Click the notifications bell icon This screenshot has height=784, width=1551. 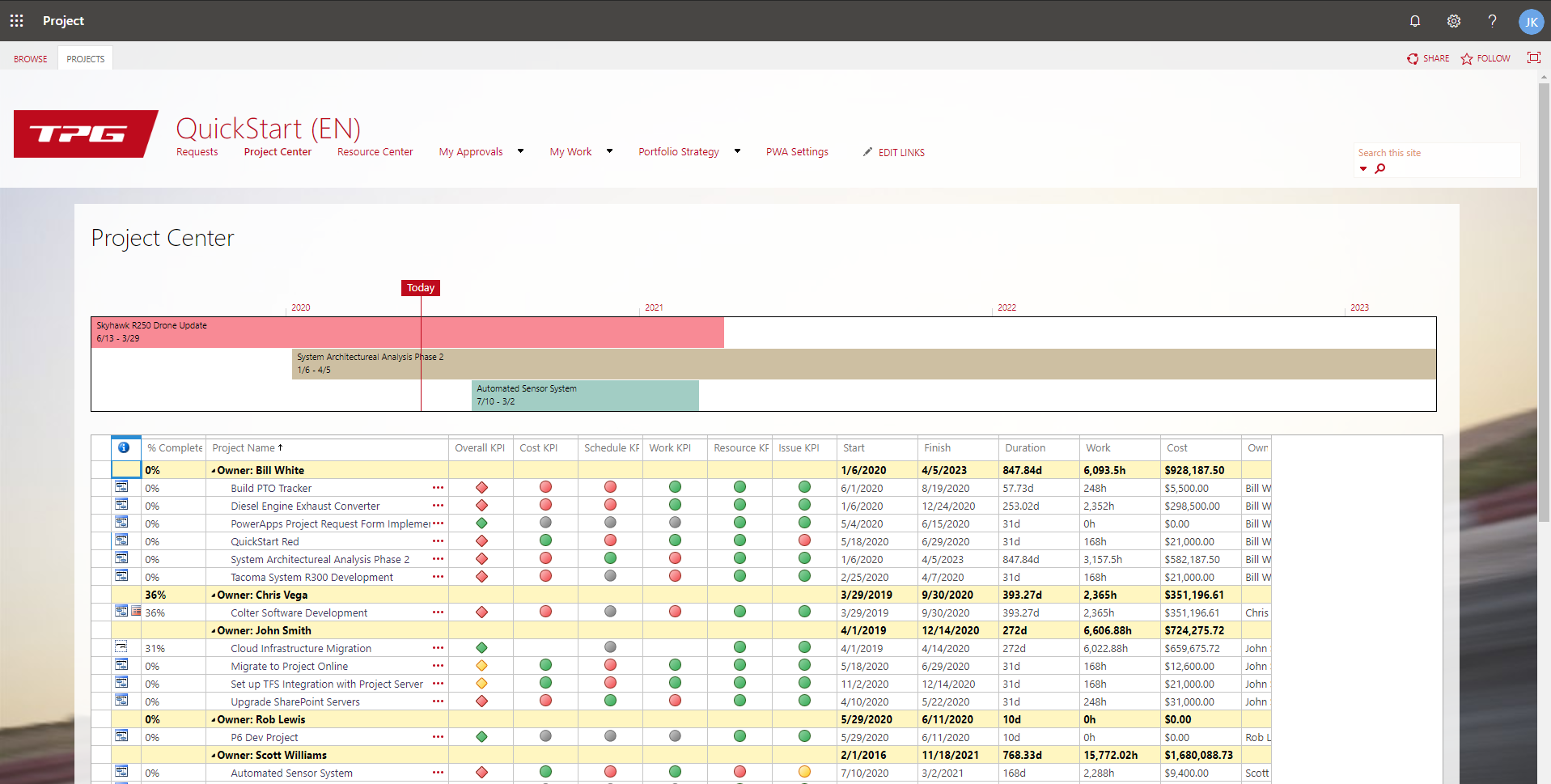(x=1414, y=21)
